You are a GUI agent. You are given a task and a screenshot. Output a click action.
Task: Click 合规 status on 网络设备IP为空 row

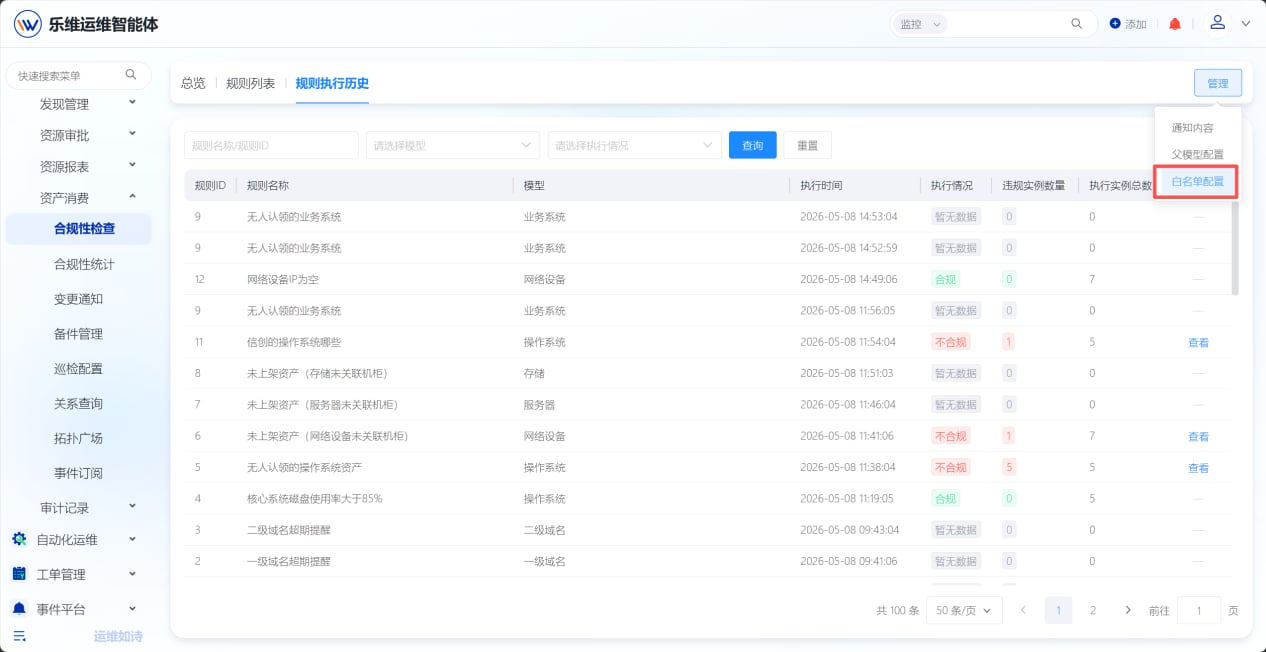[x=945, y=279]
